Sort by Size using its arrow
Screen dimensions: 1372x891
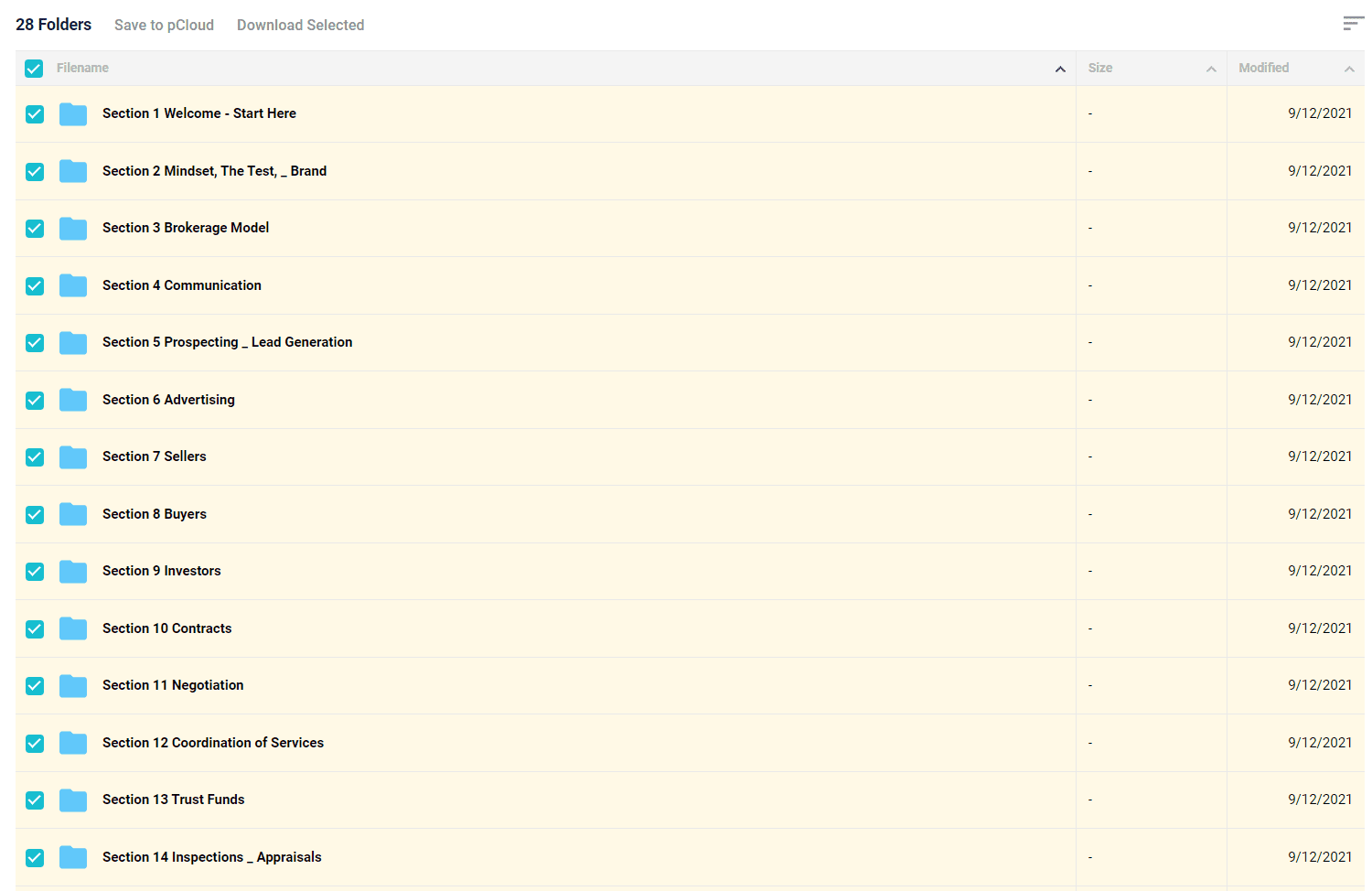pos(1211,69)
